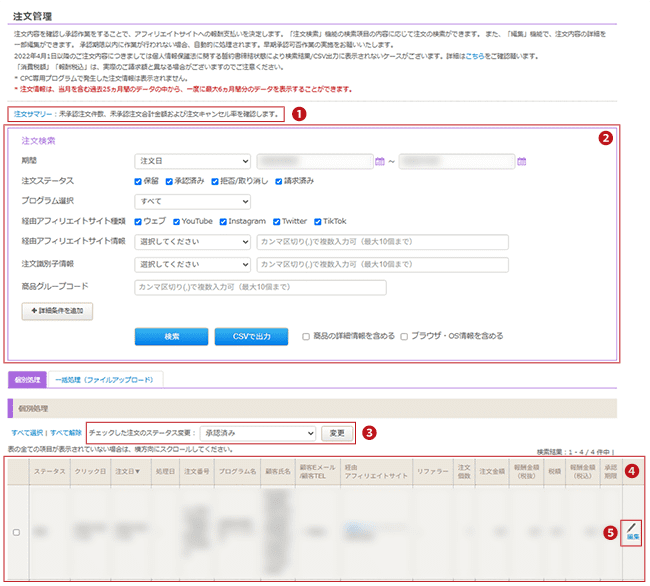Uncheck the 保留 status checkbox
This screenshot has width=650, height=586.
coord(139,181)
